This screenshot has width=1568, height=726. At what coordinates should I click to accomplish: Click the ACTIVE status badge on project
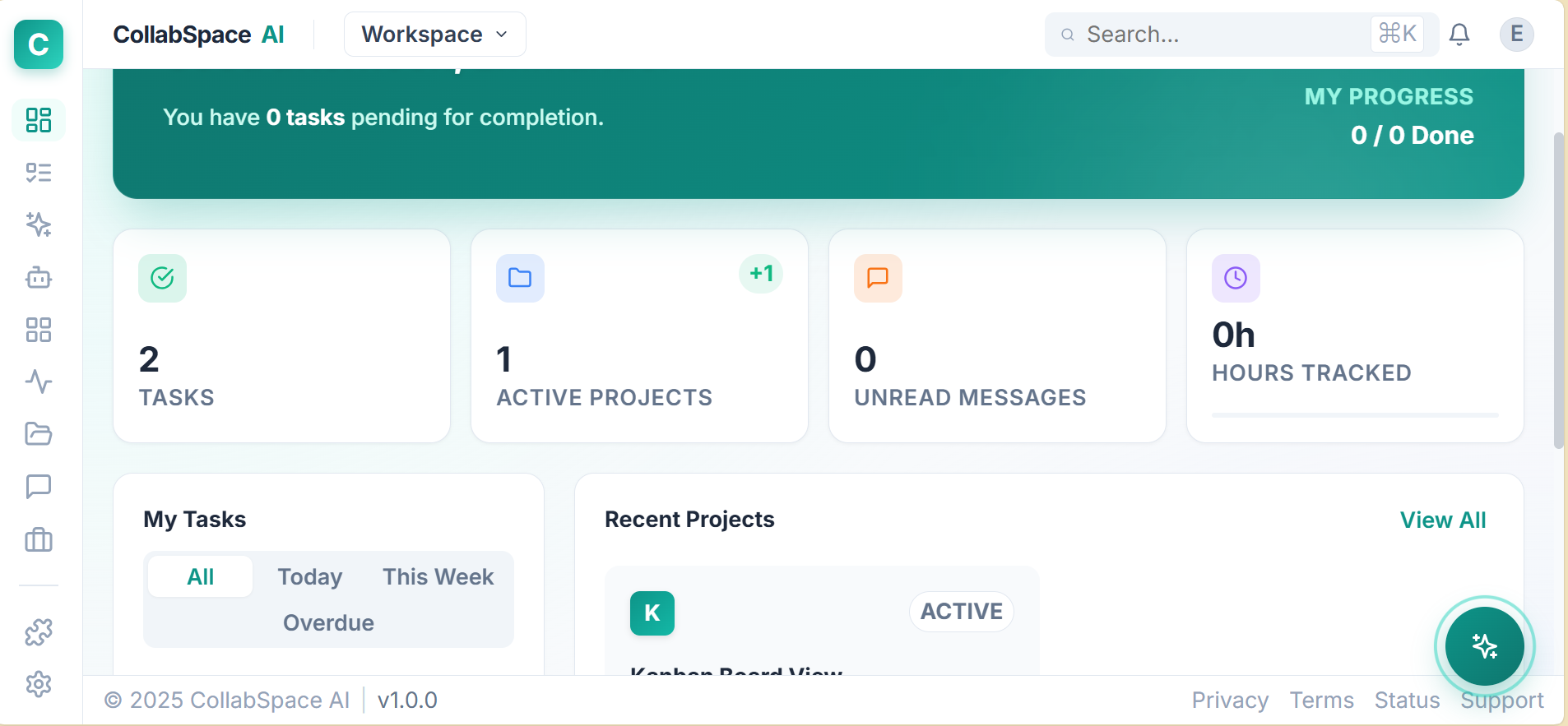(962, 612)
